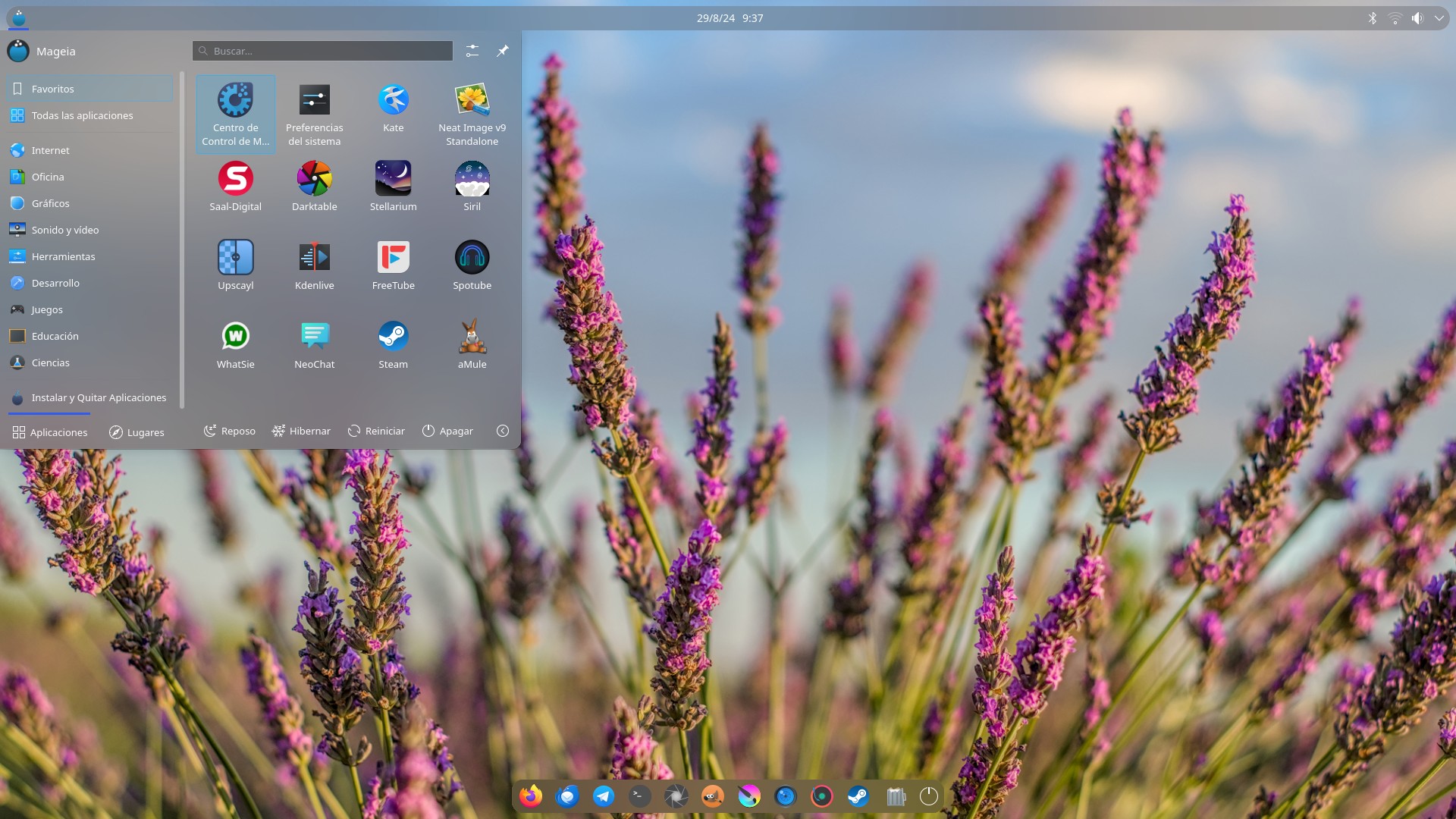
Task: Click the Reiniciar button
Action: [x=376, y=431]
